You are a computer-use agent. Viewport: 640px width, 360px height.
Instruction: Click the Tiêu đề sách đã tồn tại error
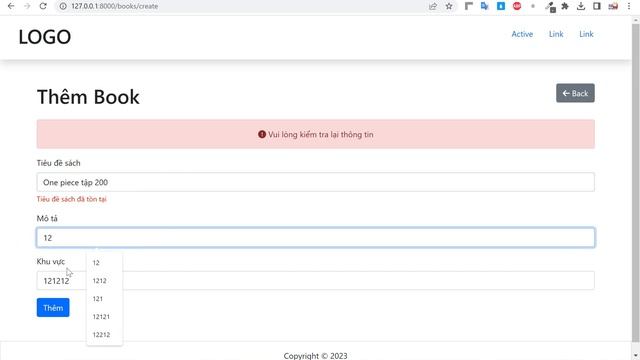(x=71, y=199)
